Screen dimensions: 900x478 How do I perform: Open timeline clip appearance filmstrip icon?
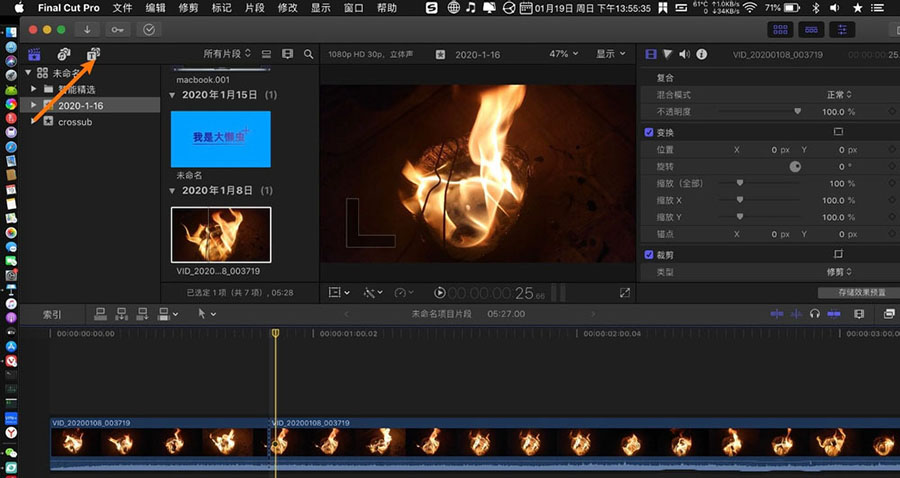(x=859, y=314)
